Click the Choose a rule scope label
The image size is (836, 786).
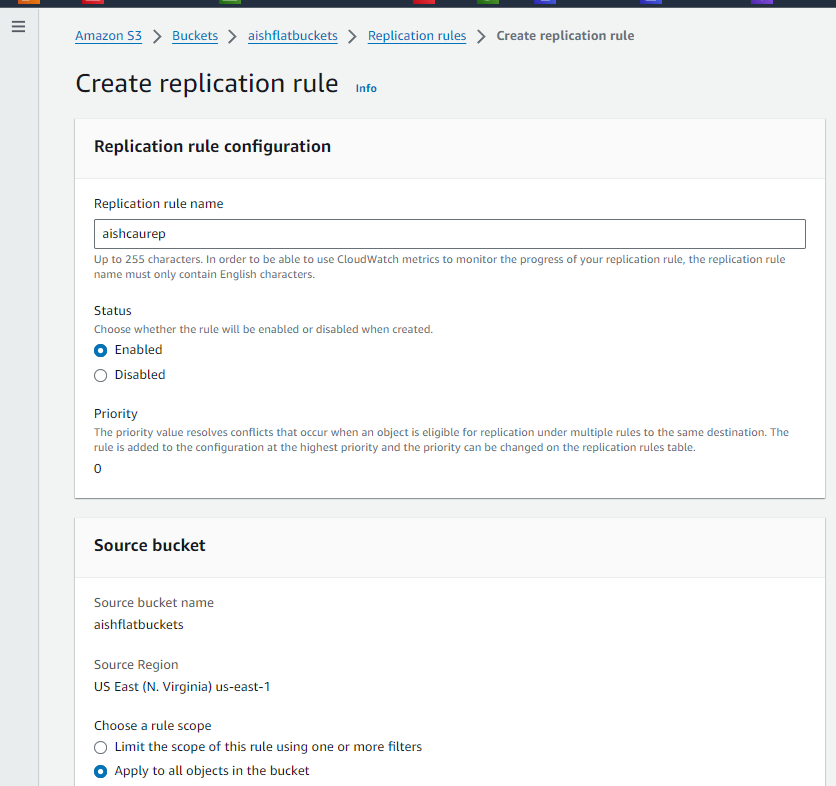point(152,725)
